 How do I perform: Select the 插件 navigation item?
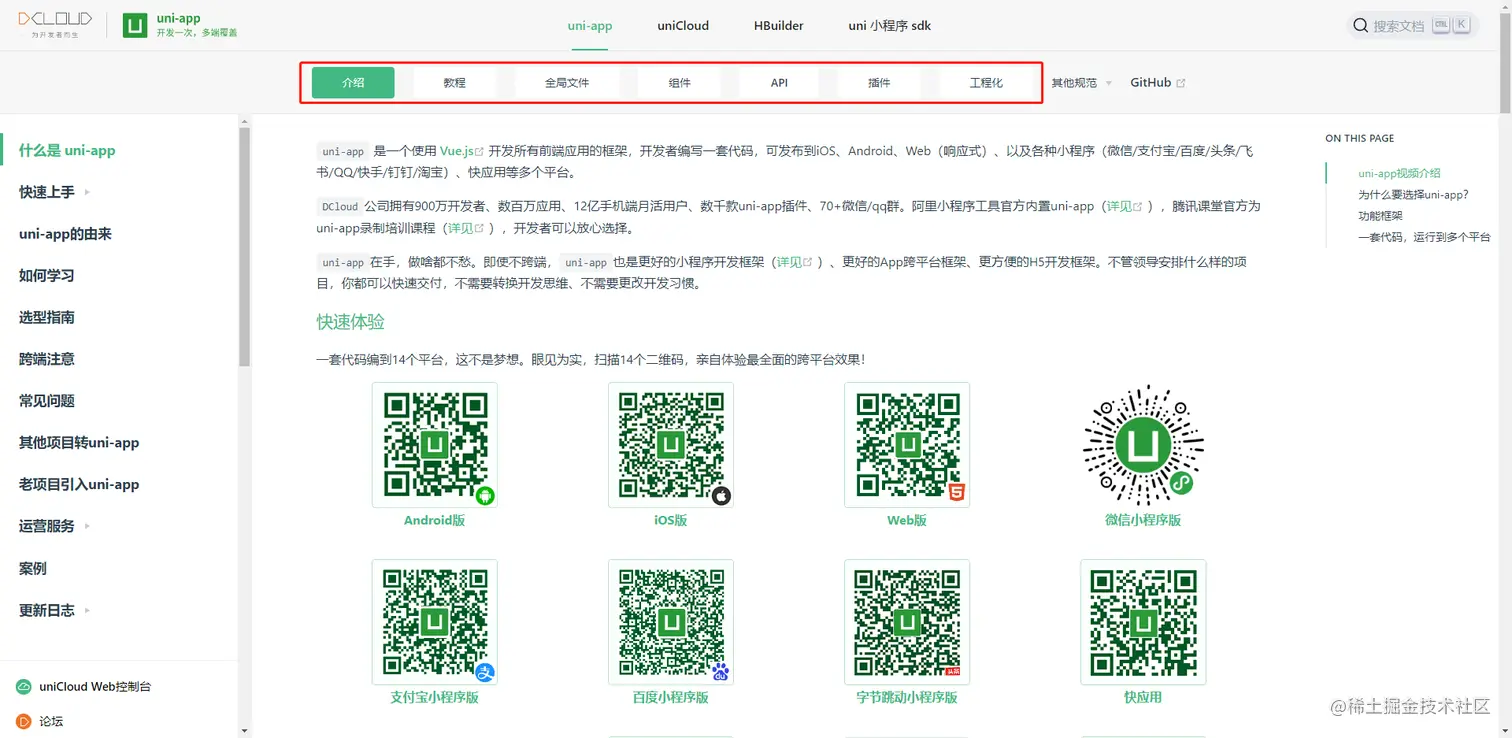click(879, 83)
